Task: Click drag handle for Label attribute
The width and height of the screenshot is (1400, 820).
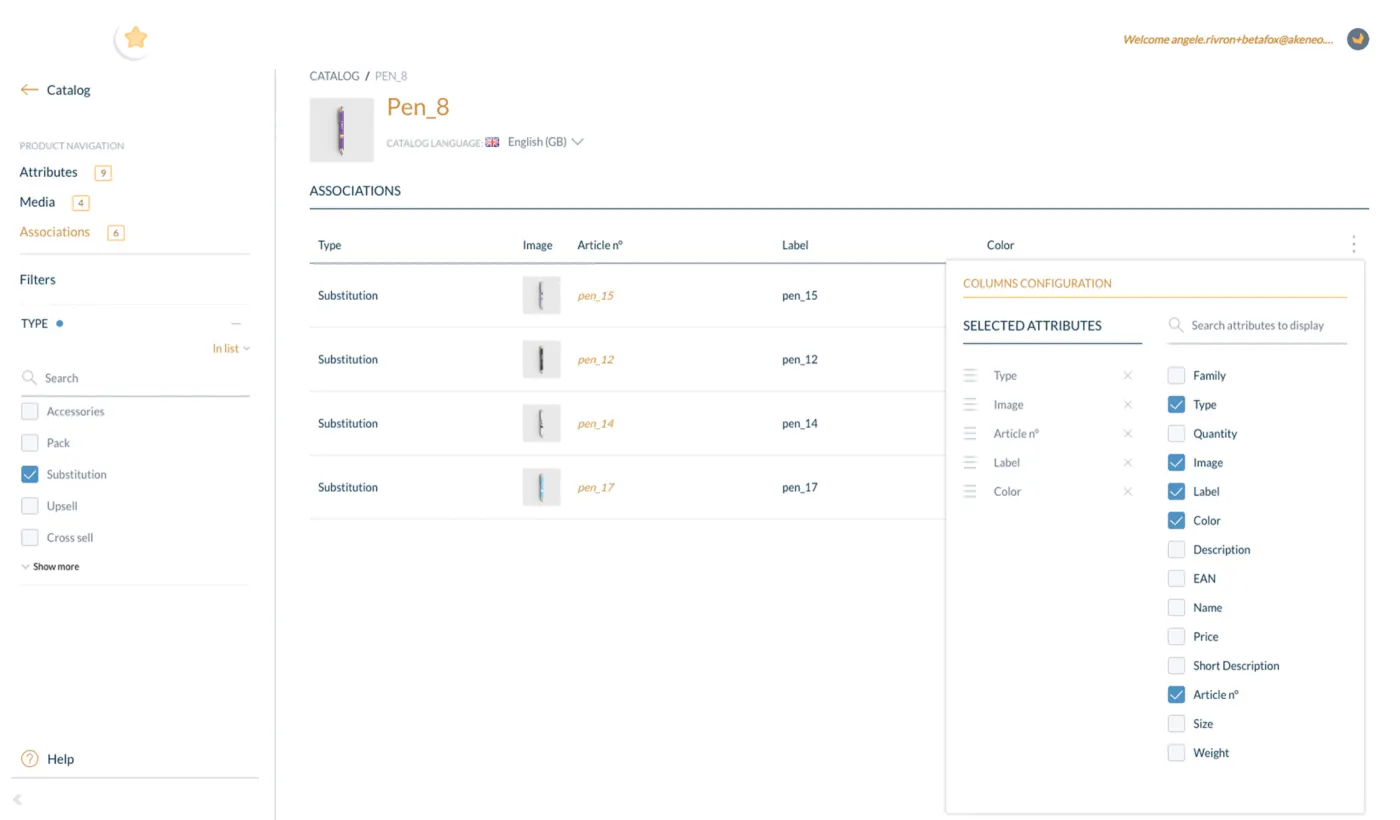Action: tap(970, 463)
